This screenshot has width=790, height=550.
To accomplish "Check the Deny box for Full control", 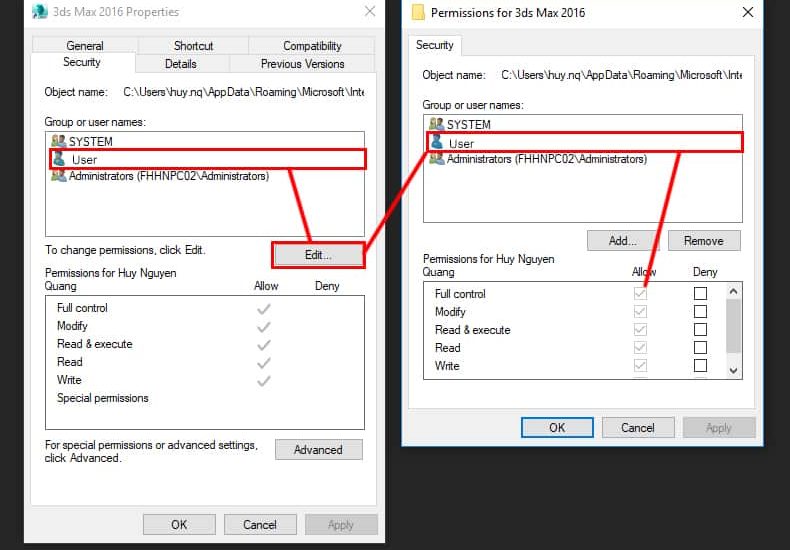I will coord(700,294).
